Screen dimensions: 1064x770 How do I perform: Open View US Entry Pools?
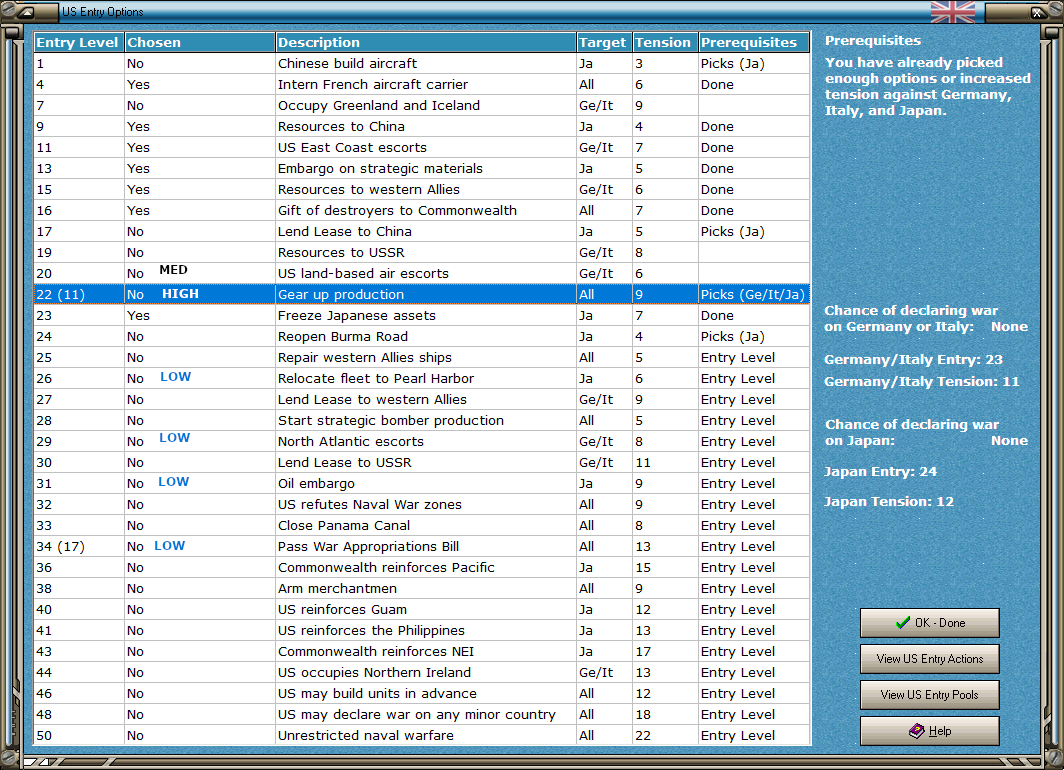[x=929, y=695]
